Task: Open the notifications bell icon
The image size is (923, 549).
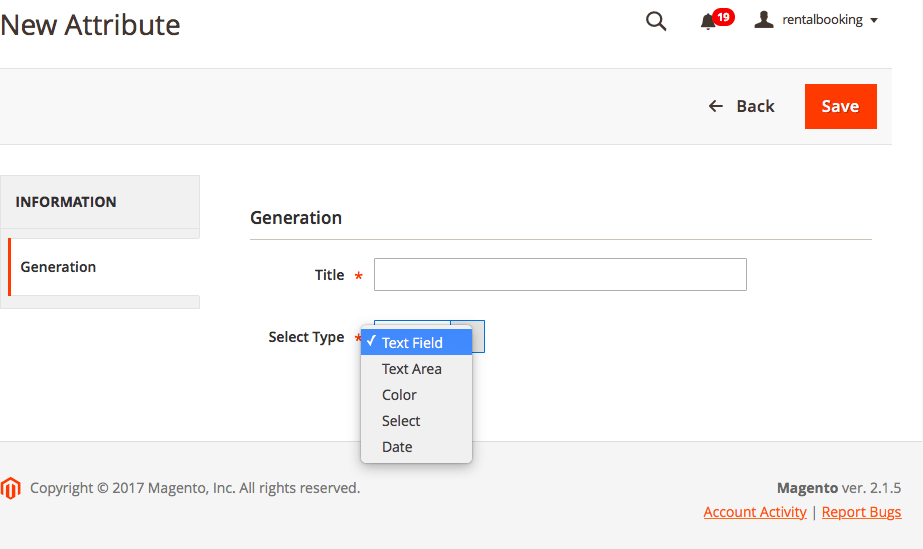Action: [x=708, y=22]
